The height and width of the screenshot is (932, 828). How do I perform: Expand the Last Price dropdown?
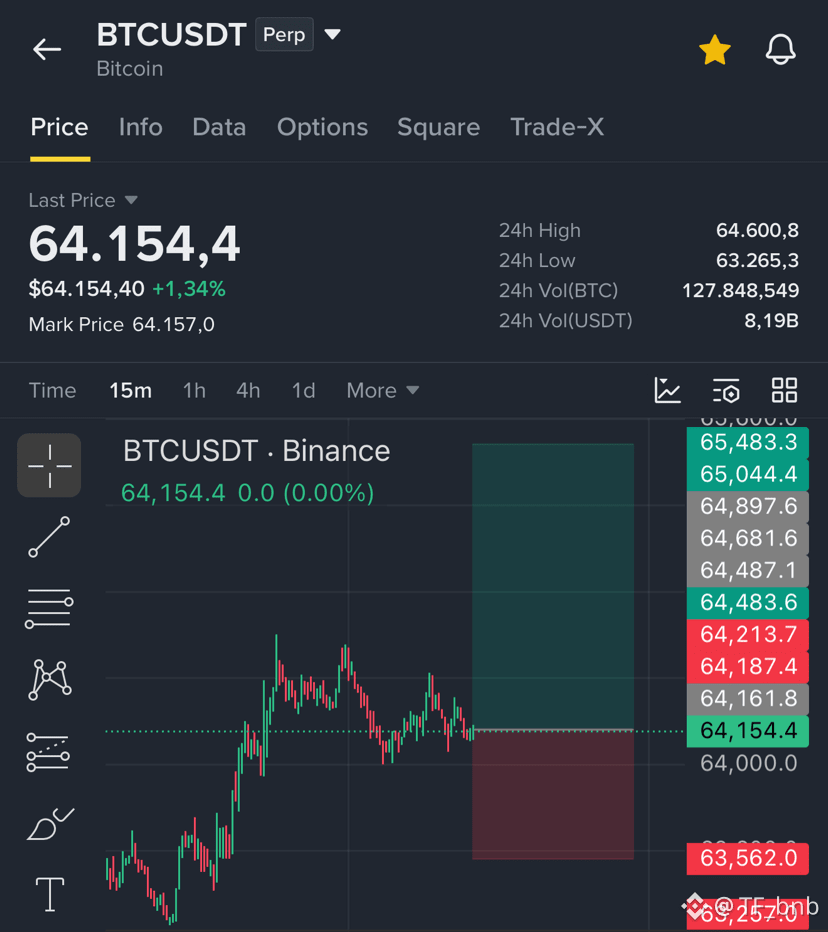83,200
